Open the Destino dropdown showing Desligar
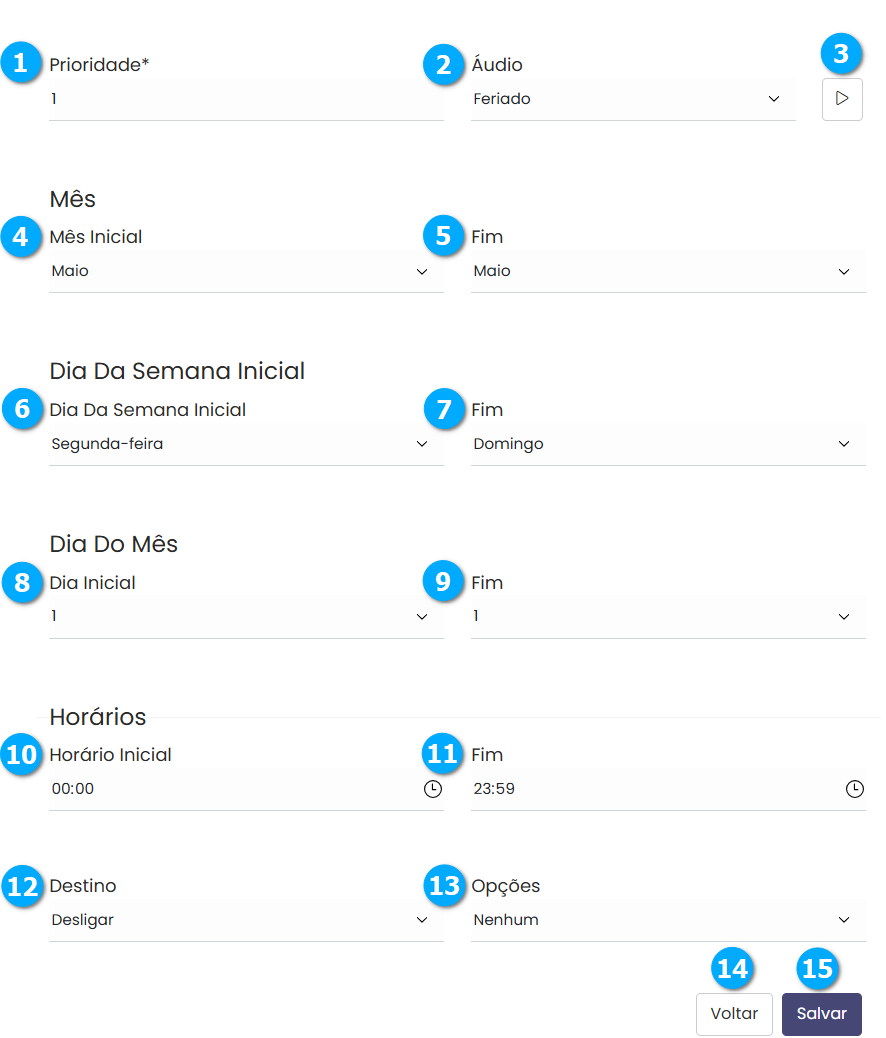 (x=245, y=921)
